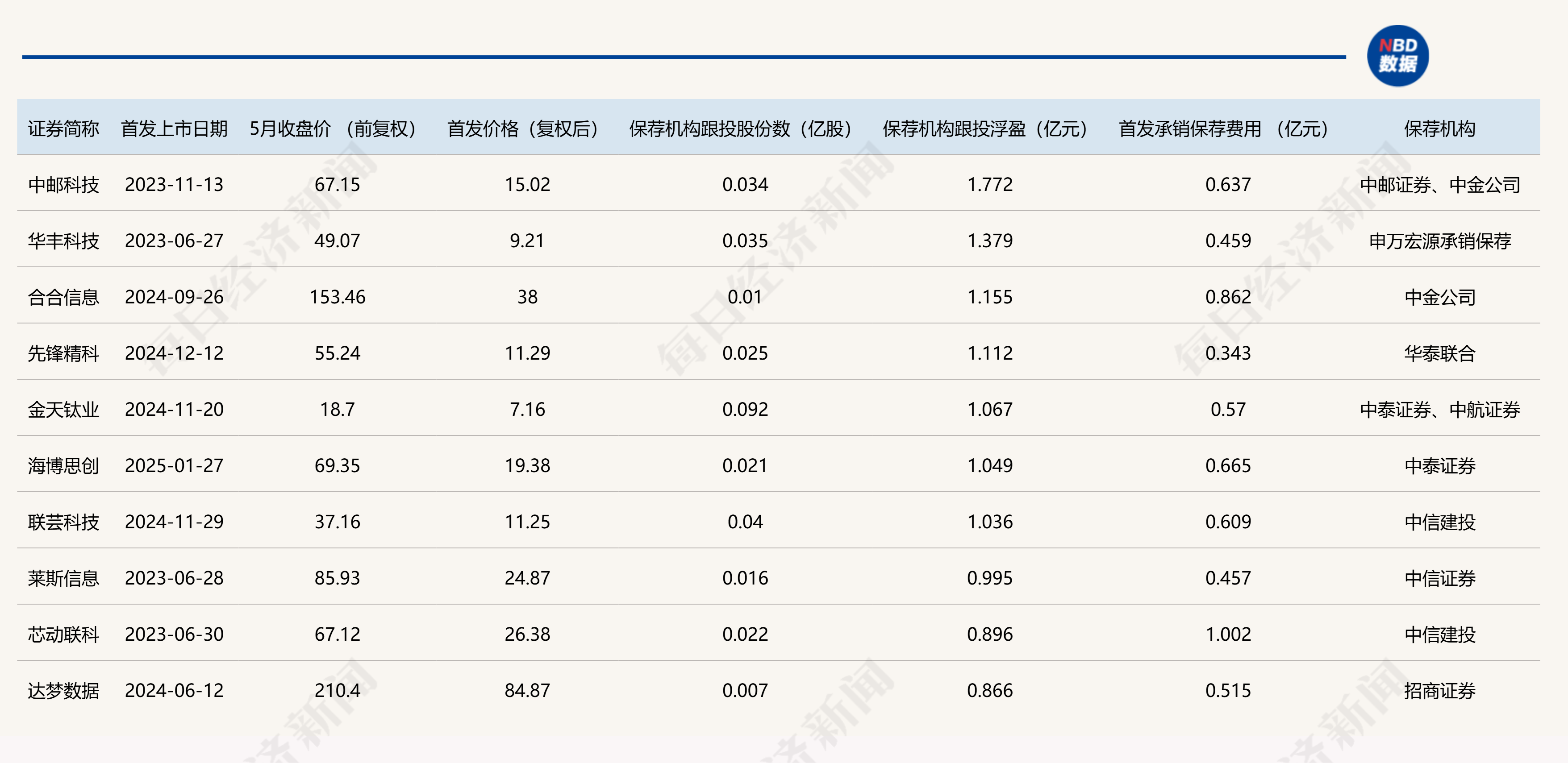
Task: Select the 申万宏源承销保荐 sponsor cell
Action: pyautogui.click(x=1439, y=241)
